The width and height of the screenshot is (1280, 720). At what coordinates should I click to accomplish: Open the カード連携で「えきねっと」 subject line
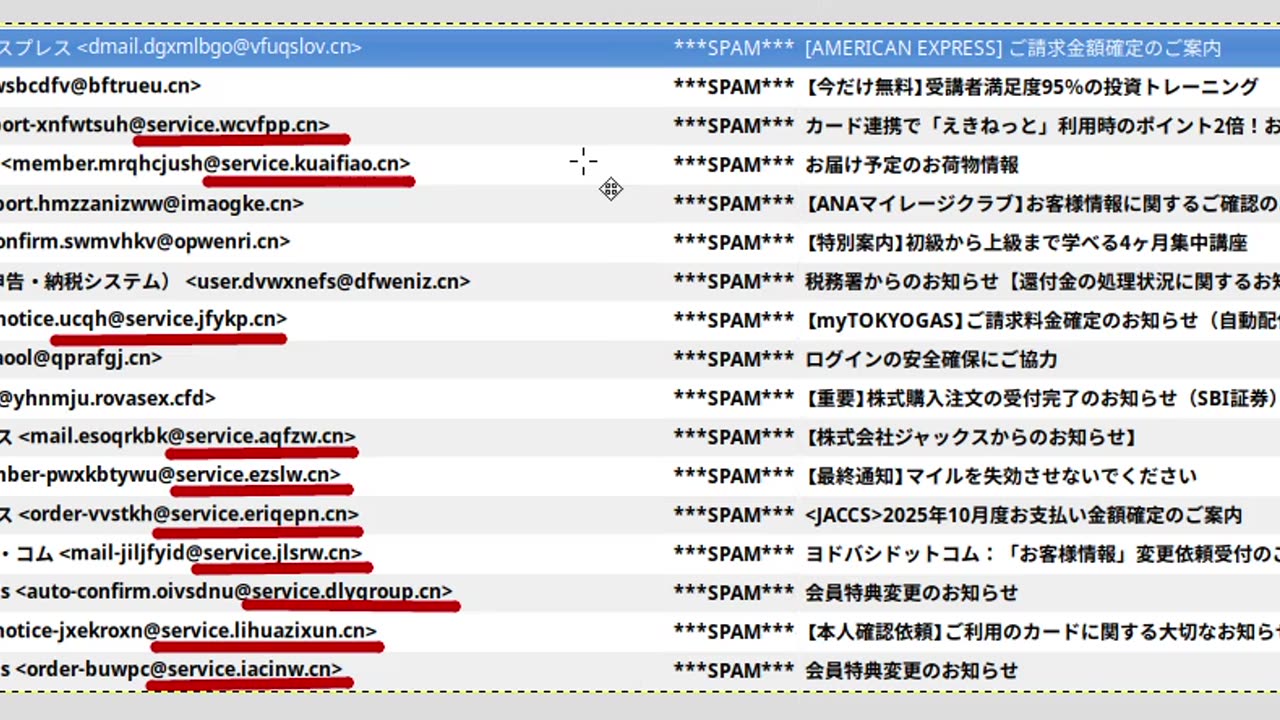coord(1042,126)
